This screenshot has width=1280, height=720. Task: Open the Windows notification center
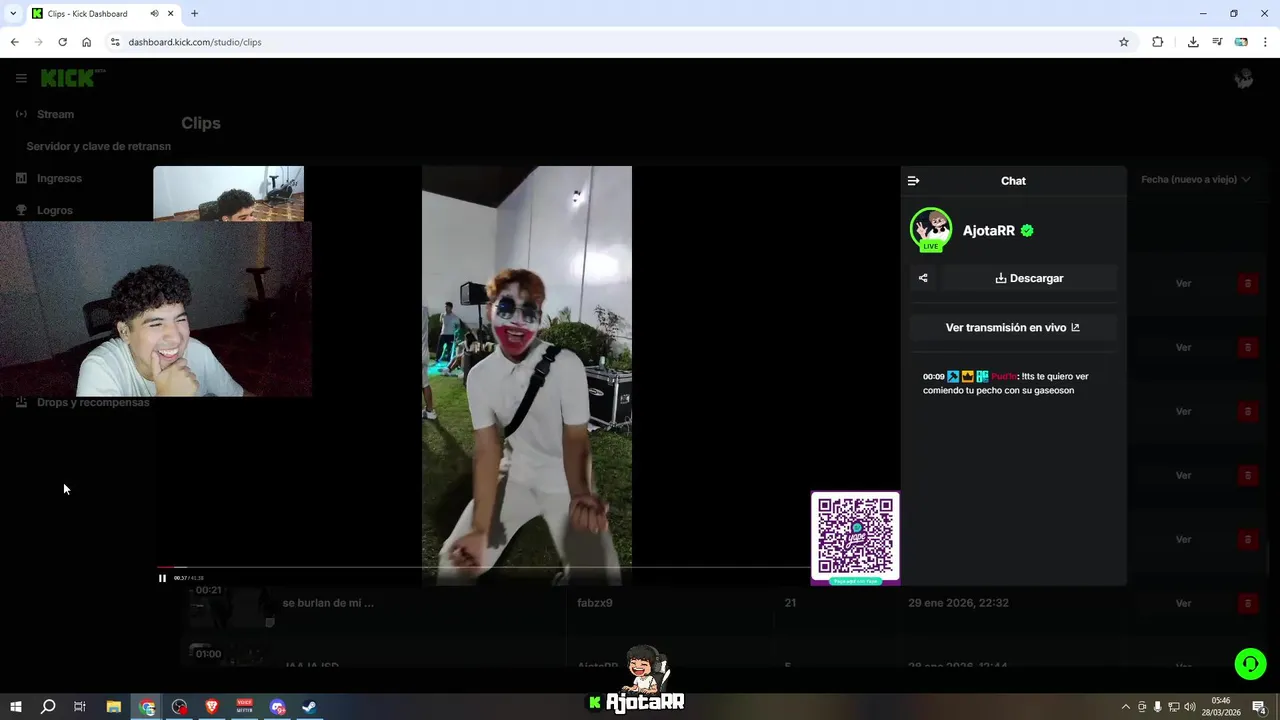1260,707
